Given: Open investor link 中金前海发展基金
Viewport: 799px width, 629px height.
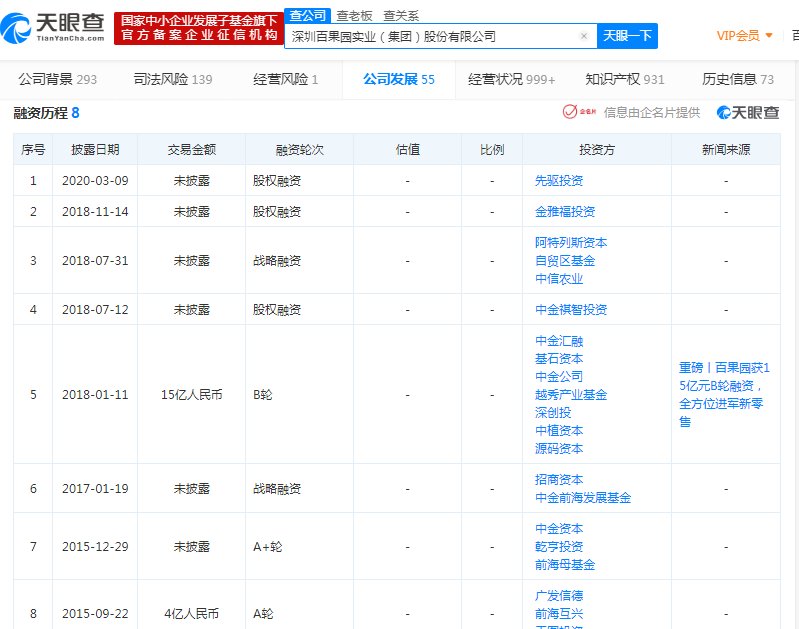Looking at the screenshot, I should (x=583, y=498).
